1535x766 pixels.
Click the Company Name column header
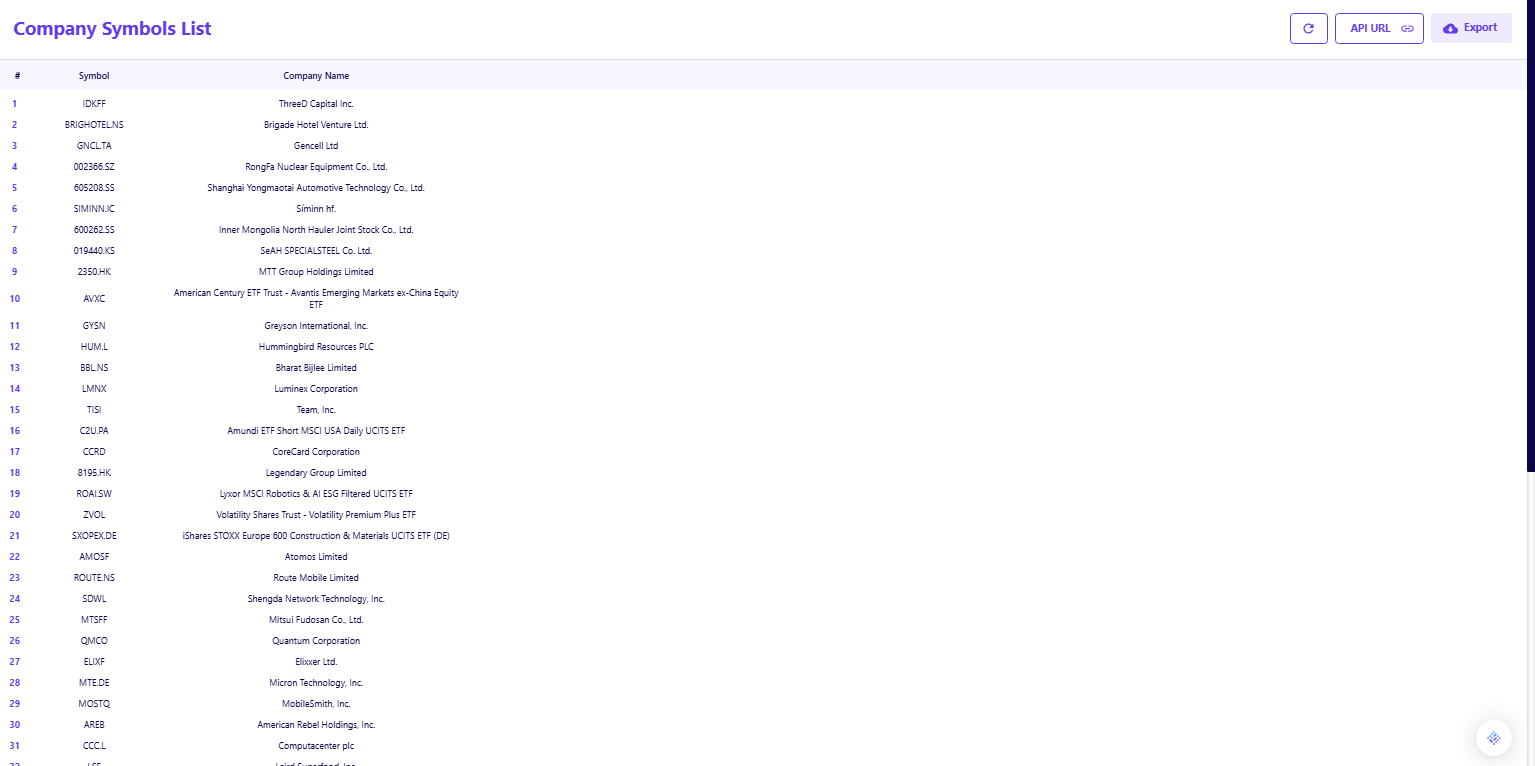(x=316, y=76)
